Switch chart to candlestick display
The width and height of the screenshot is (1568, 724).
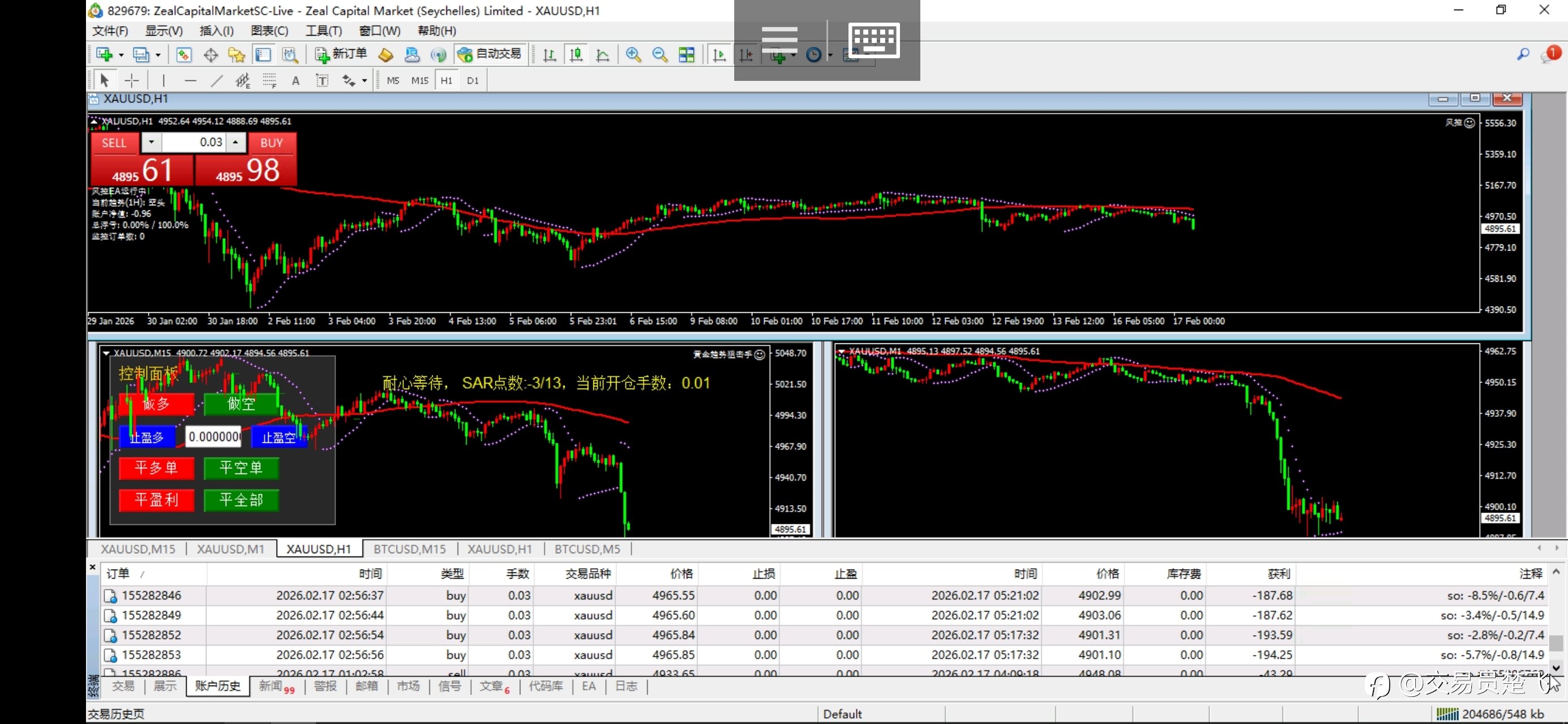576,55
